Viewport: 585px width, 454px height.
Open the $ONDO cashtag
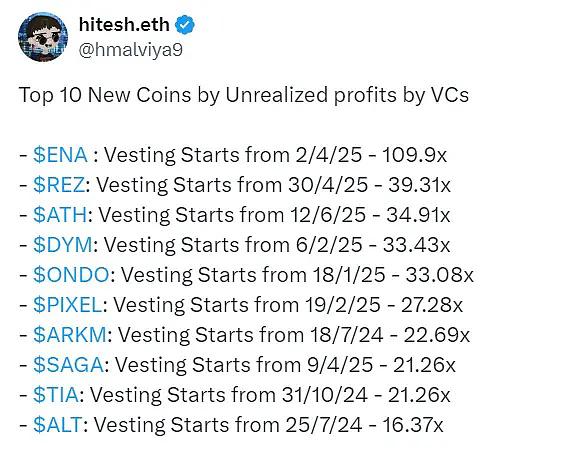[71, 275]
